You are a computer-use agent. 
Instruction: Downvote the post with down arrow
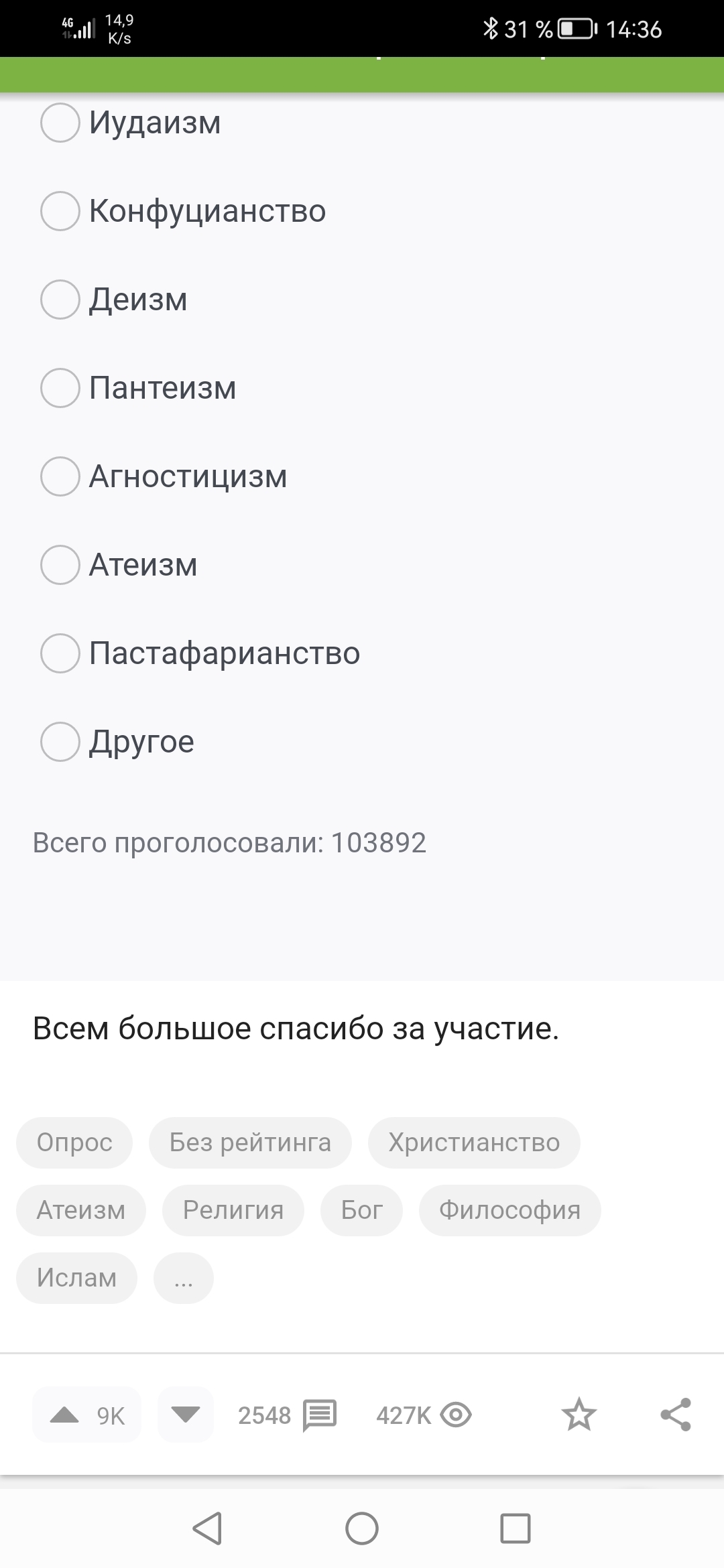pos(185,1415)
